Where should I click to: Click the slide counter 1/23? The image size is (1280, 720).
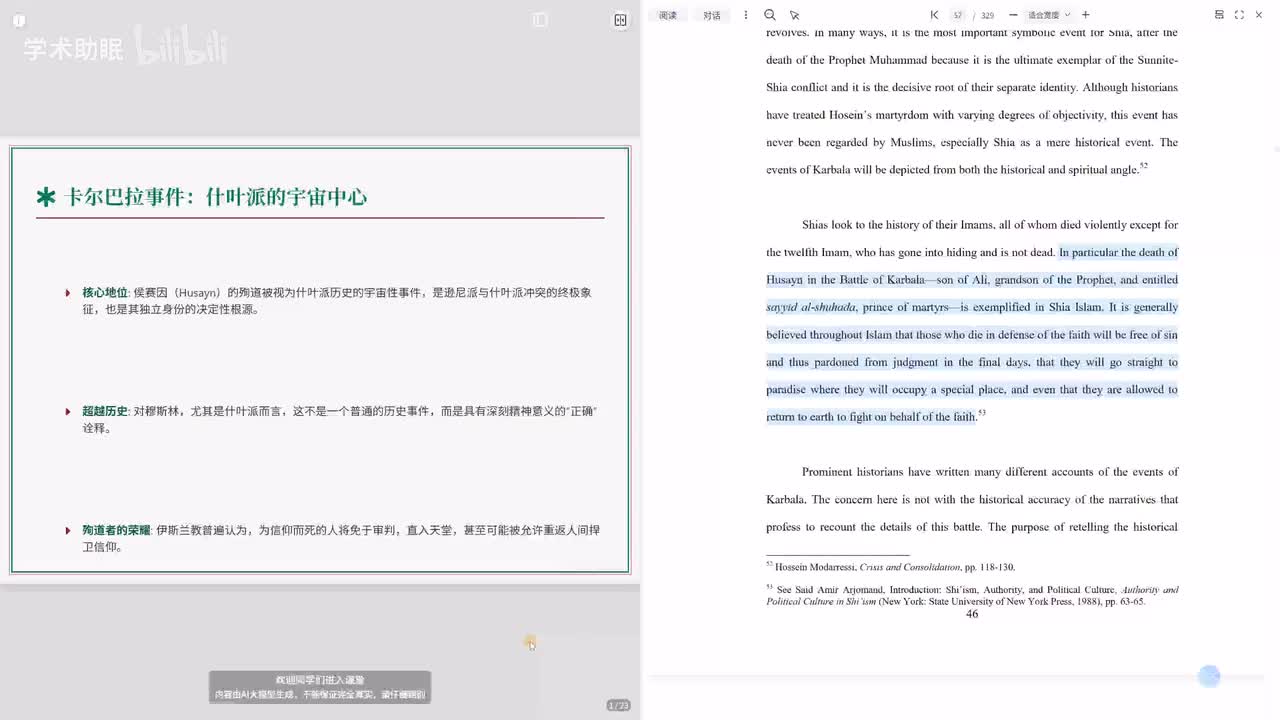[x=618, y=706]
